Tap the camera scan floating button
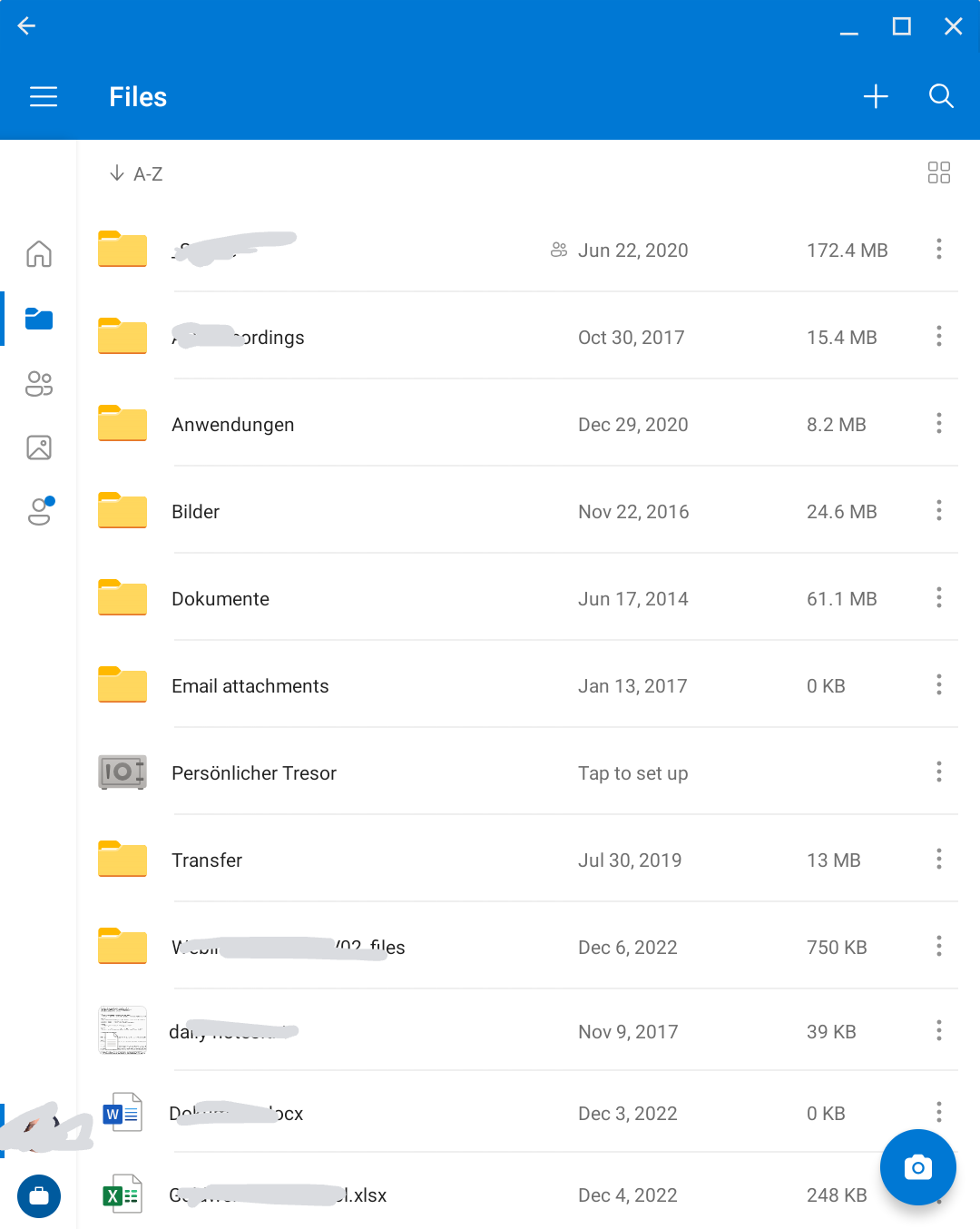 [918, 1167]
